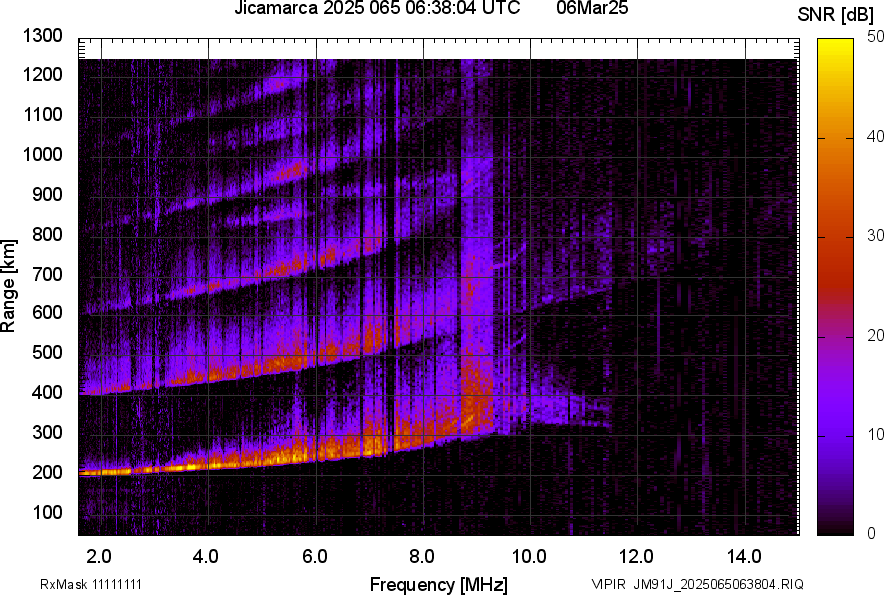Image resolution: width=884 pixels, height=595 pixels.
Task: Click the 'Frequency [MHz]' axis label
Action: (439, 584)
